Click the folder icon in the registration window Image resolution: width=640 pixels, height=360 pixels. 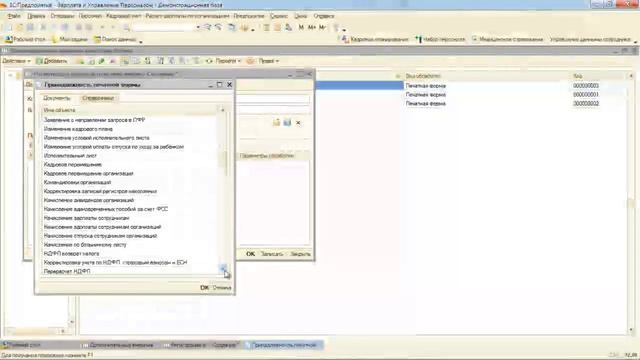tap(276, 122)
